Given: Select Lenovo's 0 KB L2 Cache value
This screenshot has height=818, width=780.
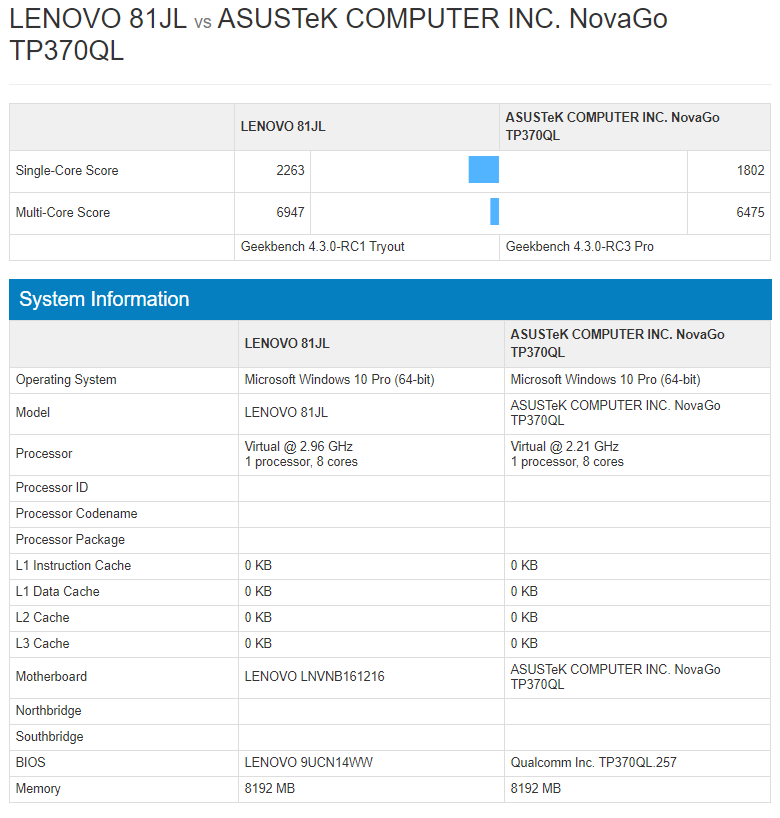Looking at the screenshot, I should tap(258, 618).
